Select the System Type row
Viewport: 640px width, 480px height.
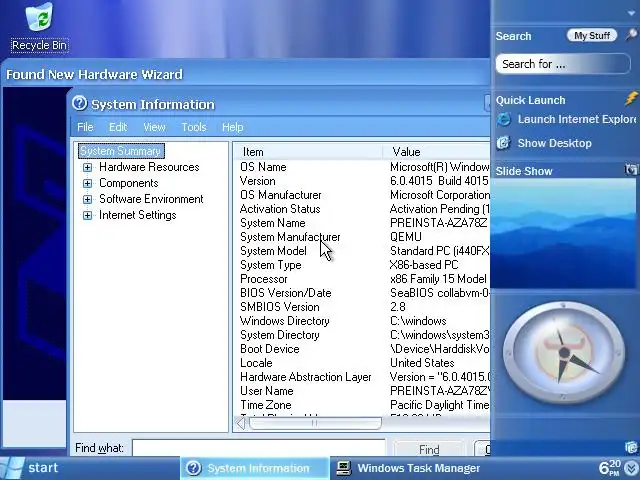point(364,265)
